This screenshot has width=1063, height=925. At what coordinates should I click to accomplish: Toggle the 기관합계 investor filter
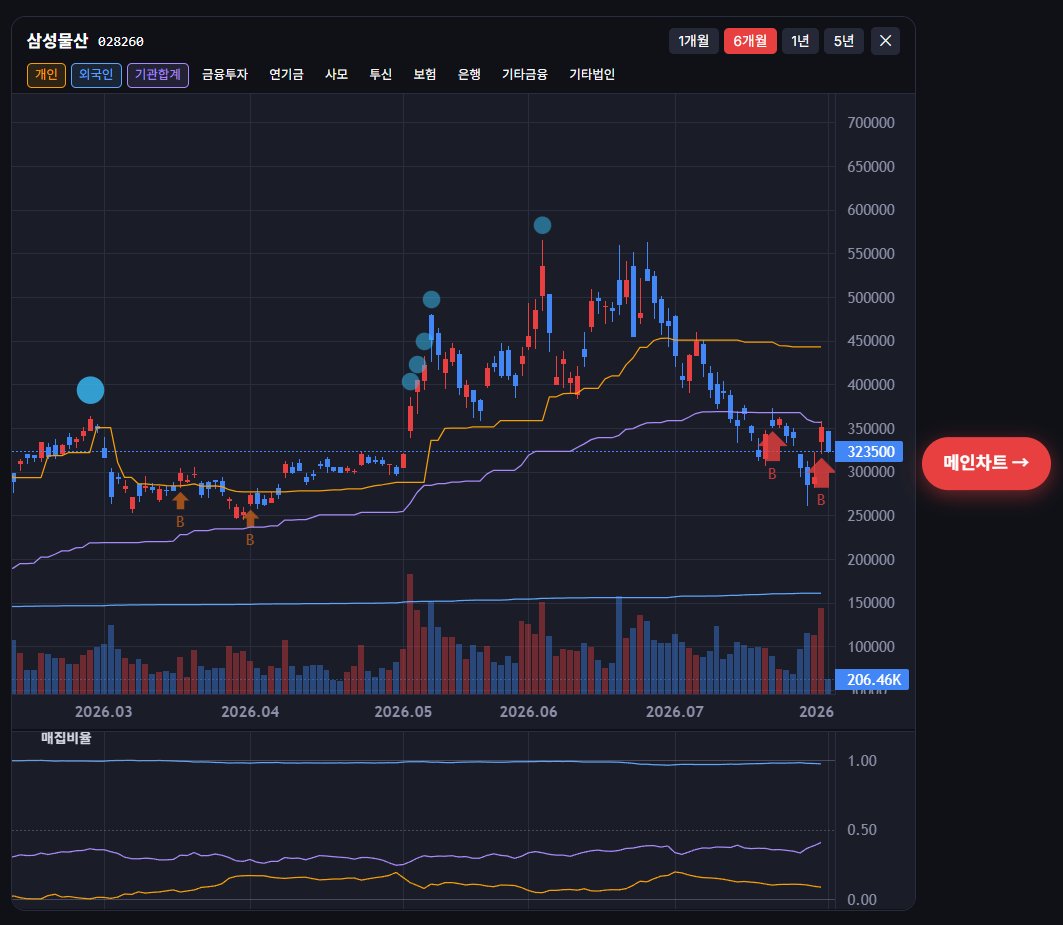(x=157, y=75)
